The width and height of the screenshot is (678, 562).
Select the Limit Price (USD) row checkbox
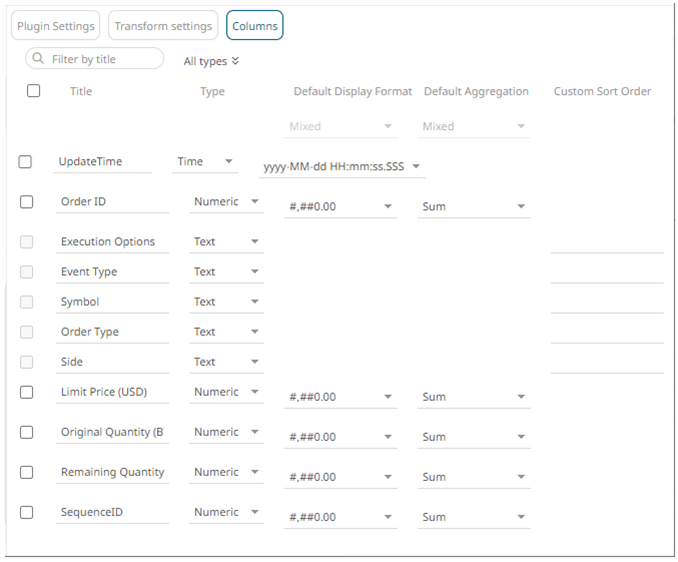pos(26,392)
